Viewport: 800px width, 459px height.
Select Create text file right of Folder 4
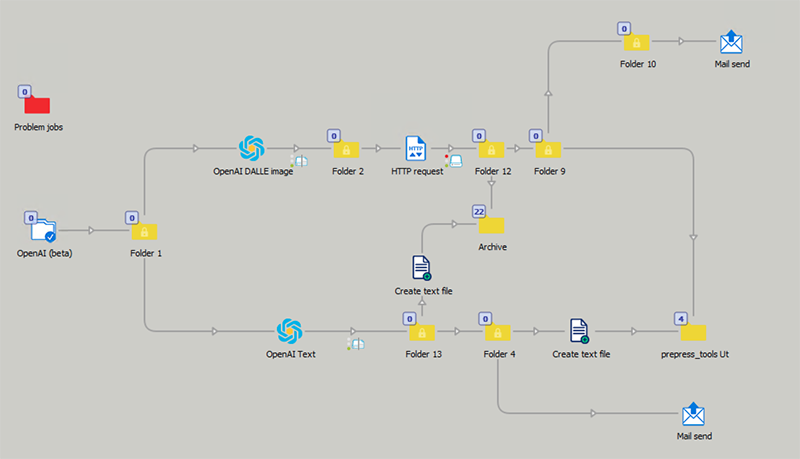[580, 330]
